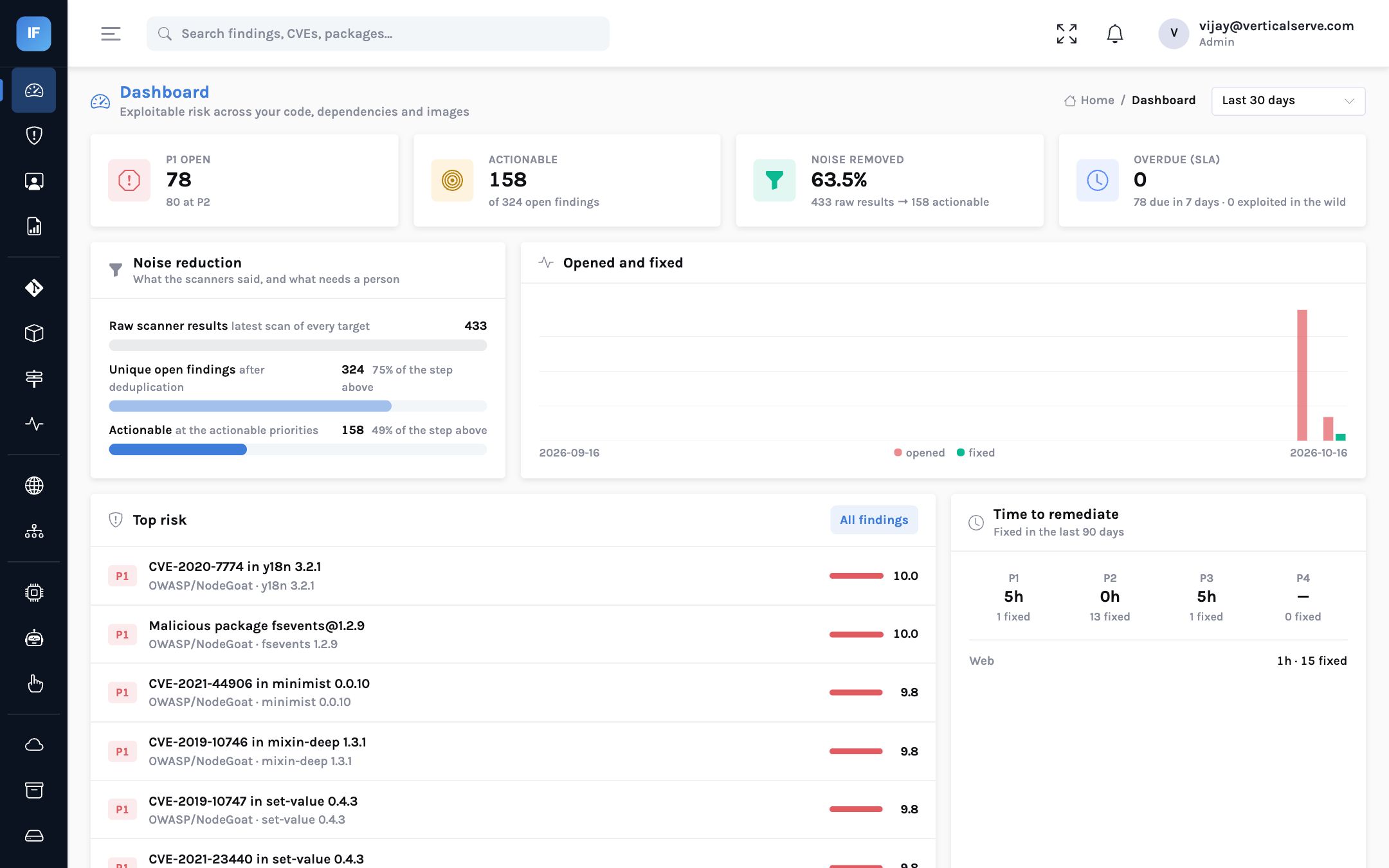This screenshot has height=868, width=1389.
Task: Open the Last 30 days dropdown
Action: (1288, 101)
